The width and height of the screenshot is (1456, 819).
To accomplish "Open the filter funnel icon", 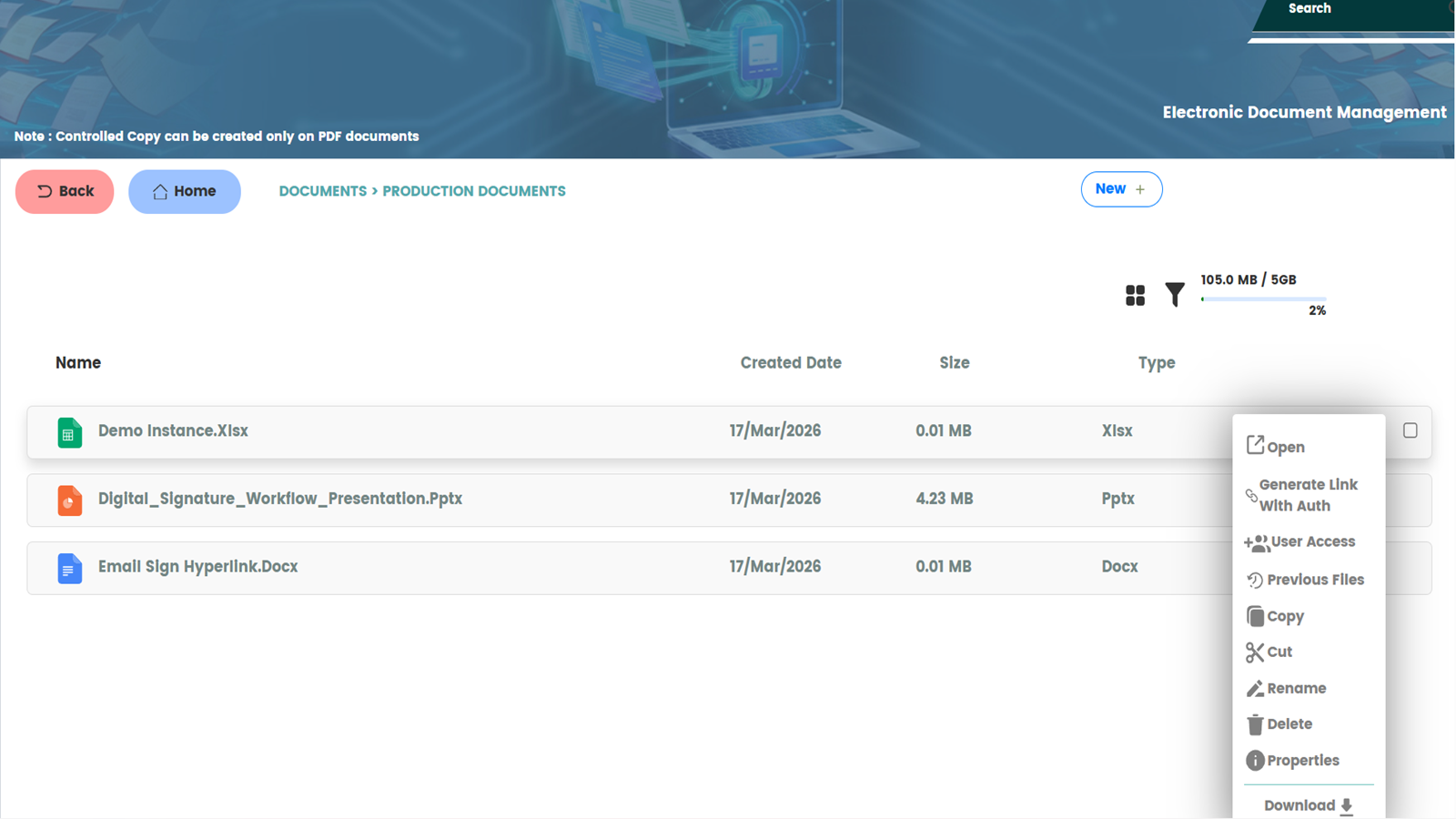I will pos(1175,294).
